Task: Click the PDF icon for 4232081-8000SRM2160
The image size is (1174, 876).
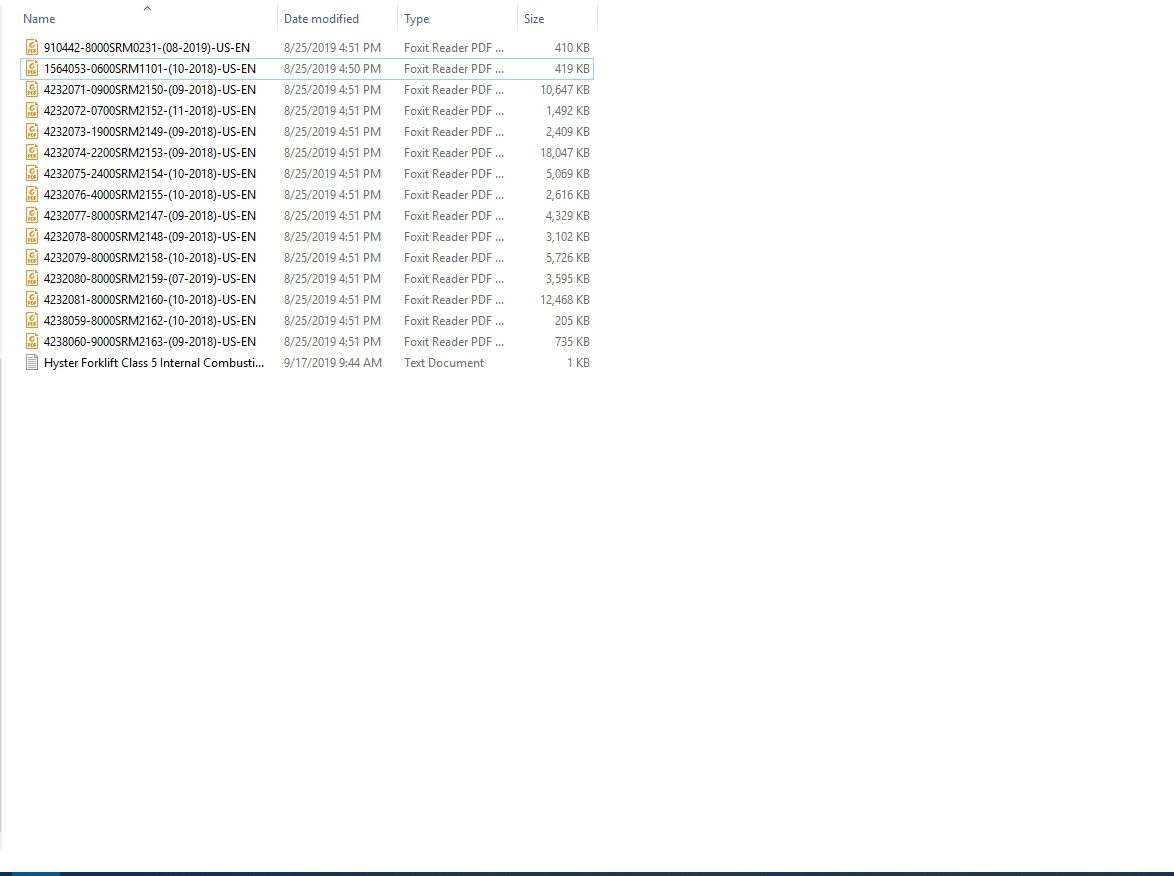Action: (31, 299)
